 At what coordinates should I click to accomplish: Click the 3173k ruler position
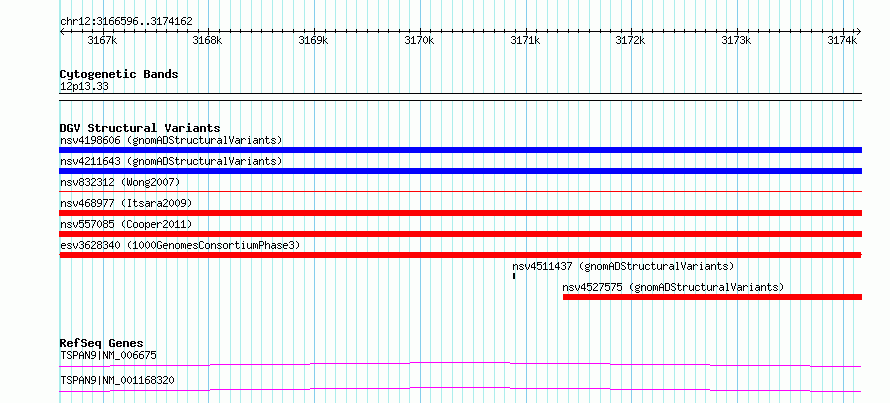(x=737, y=41)
